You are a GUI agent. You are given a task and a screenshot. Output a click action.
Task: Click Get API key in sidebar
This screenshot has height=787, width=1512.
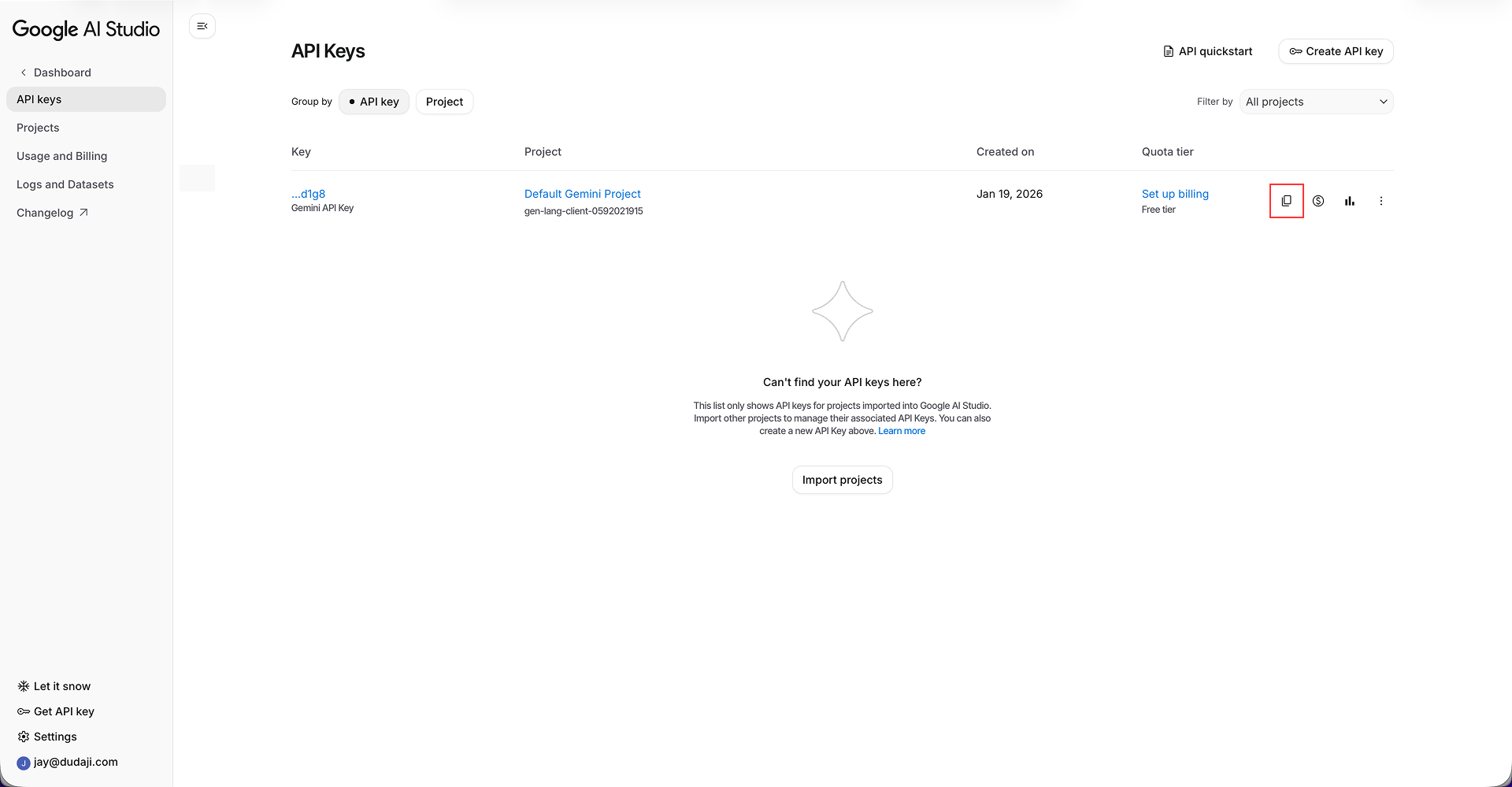tap(63, 711)
